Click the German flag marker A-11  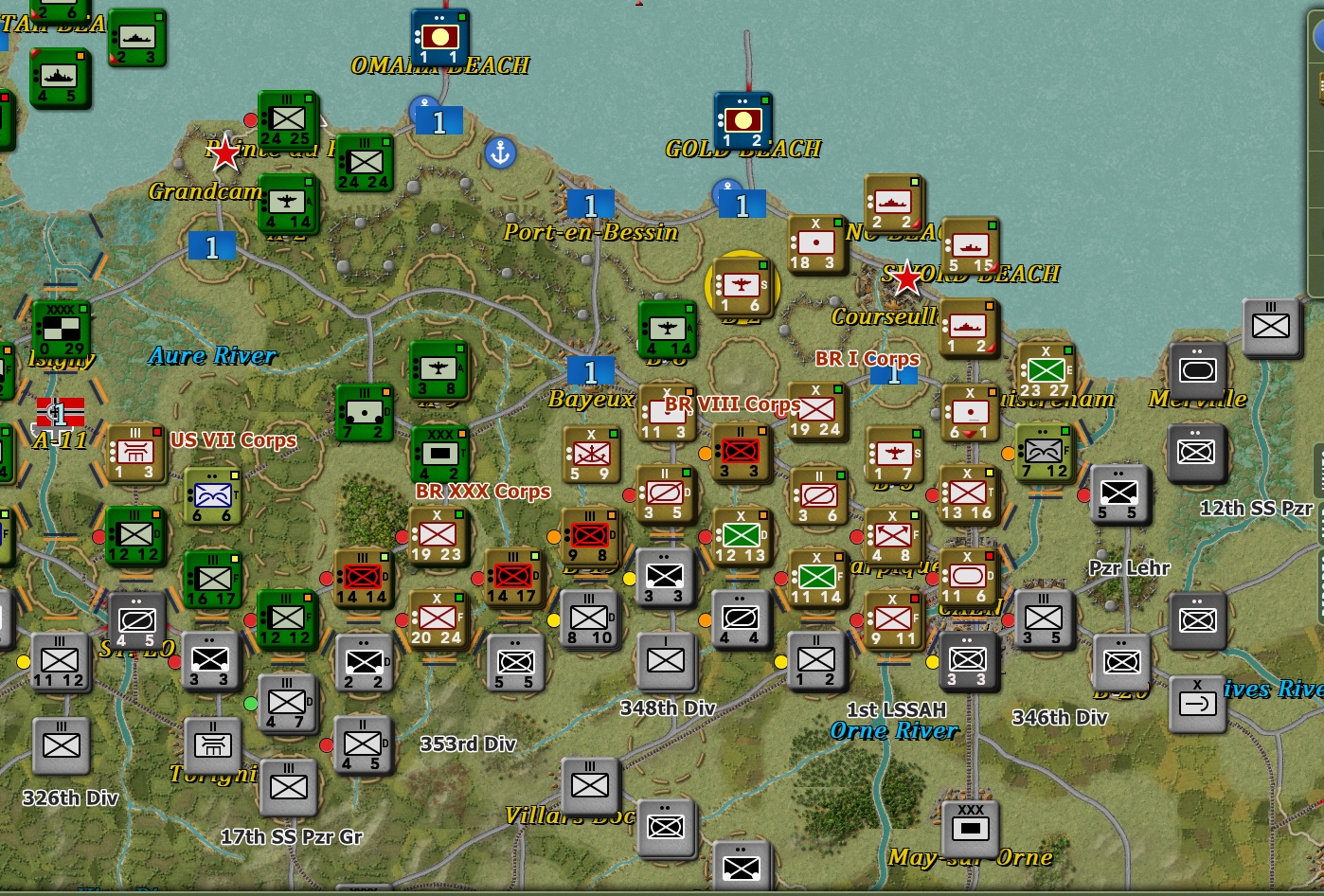(x=60, y=413)
